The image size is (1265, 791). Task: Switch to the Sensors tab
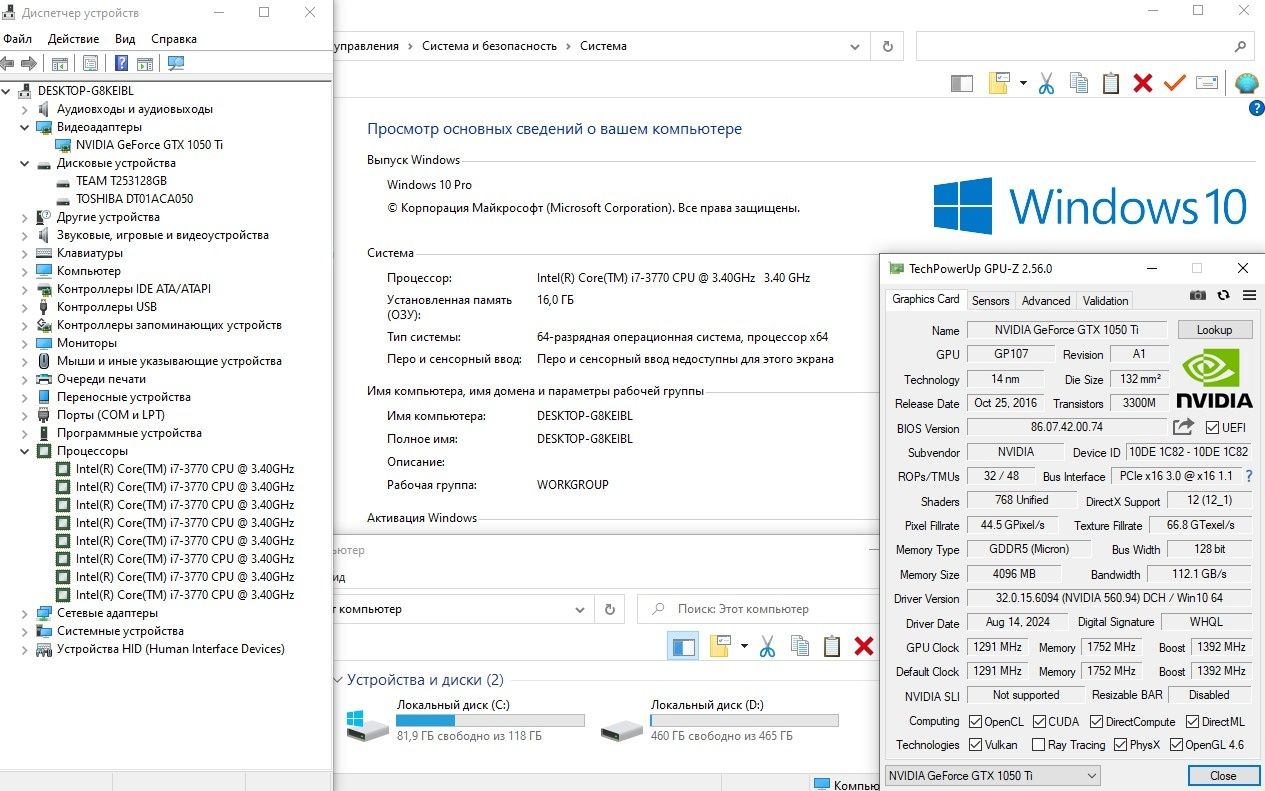(991, 300)
